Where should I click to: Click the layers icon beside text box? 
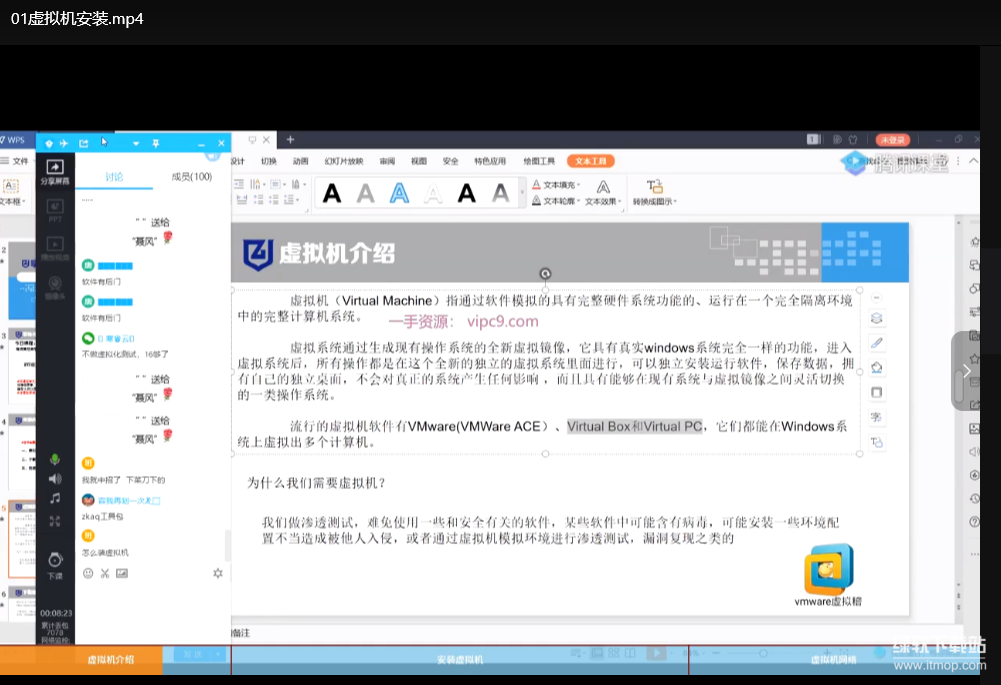(877, 318)
